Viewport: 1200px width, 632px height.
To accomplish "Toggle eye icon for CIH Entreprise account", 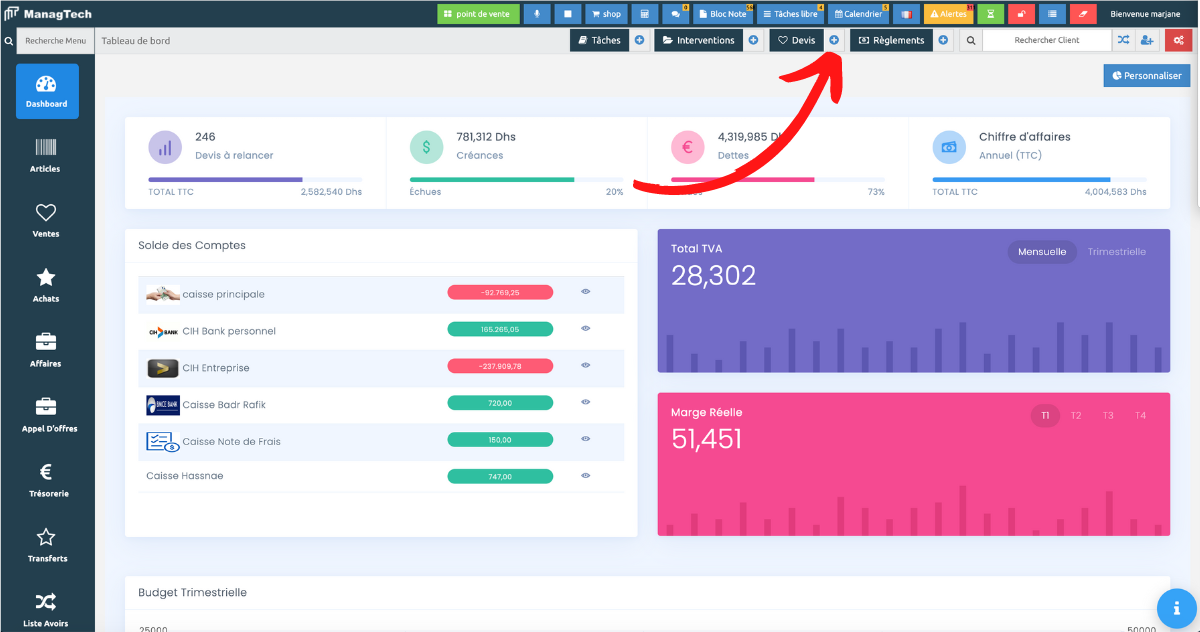I will (x=586, y=365).
